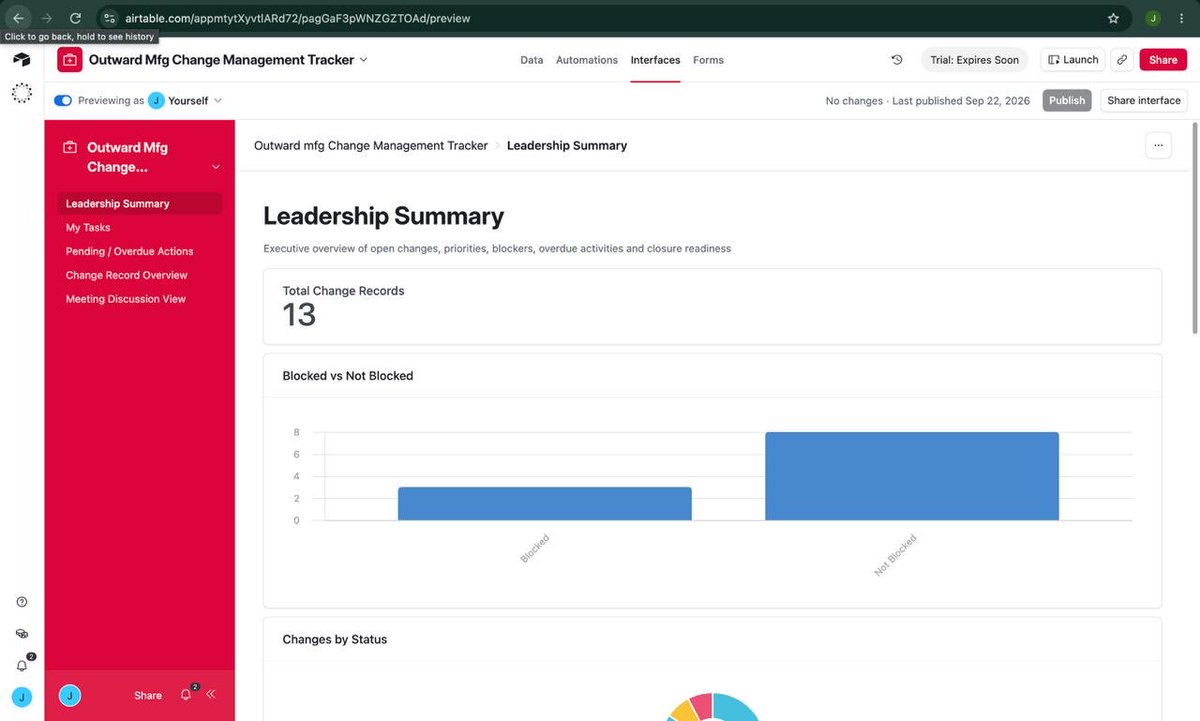The image size is (1200, 721).
Task: Click the user avatar in the red sidebar
Action: tap(69, 695)
